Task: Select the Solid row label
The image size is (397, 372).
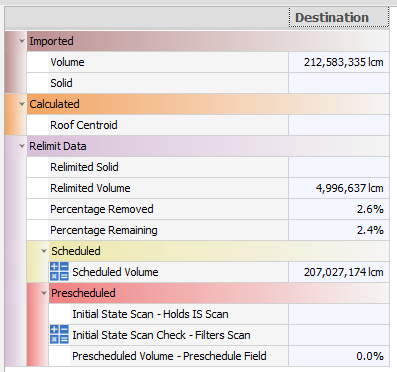Action: click(61, 83)
